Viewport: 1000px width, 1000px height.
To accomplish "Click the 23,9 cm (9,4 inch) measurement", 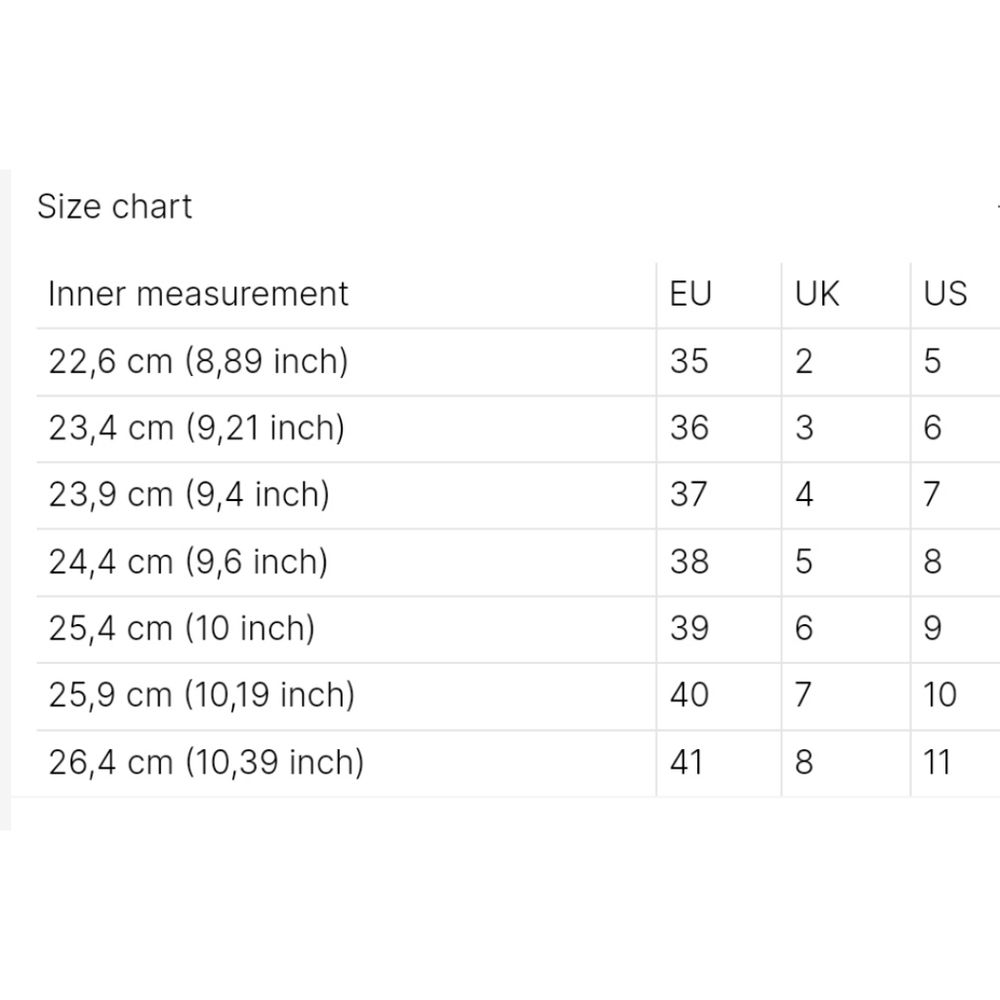I will pyautogui.click(x=189, y=495).
